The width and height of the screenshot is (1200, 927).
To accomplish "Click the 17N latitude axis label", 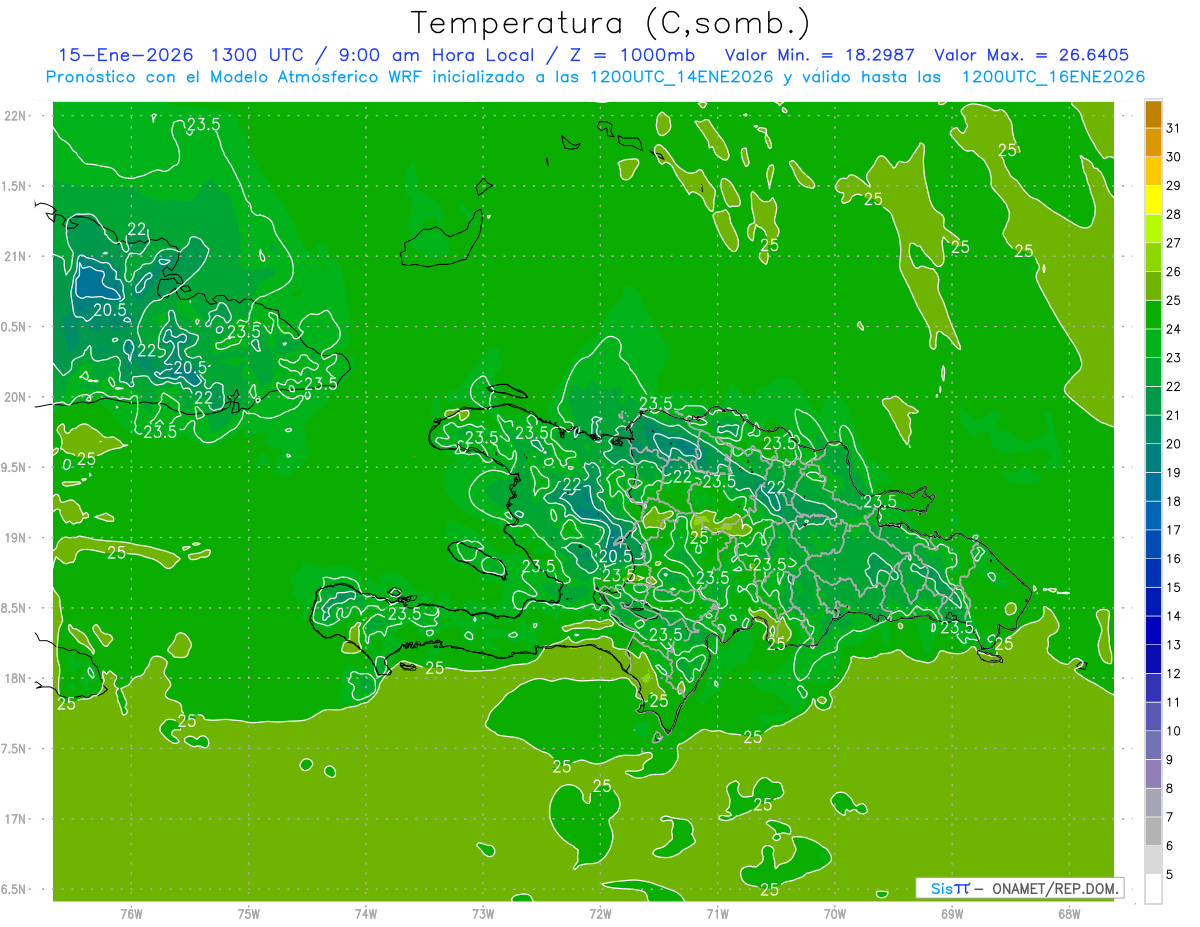I will [x=15, y=819].
